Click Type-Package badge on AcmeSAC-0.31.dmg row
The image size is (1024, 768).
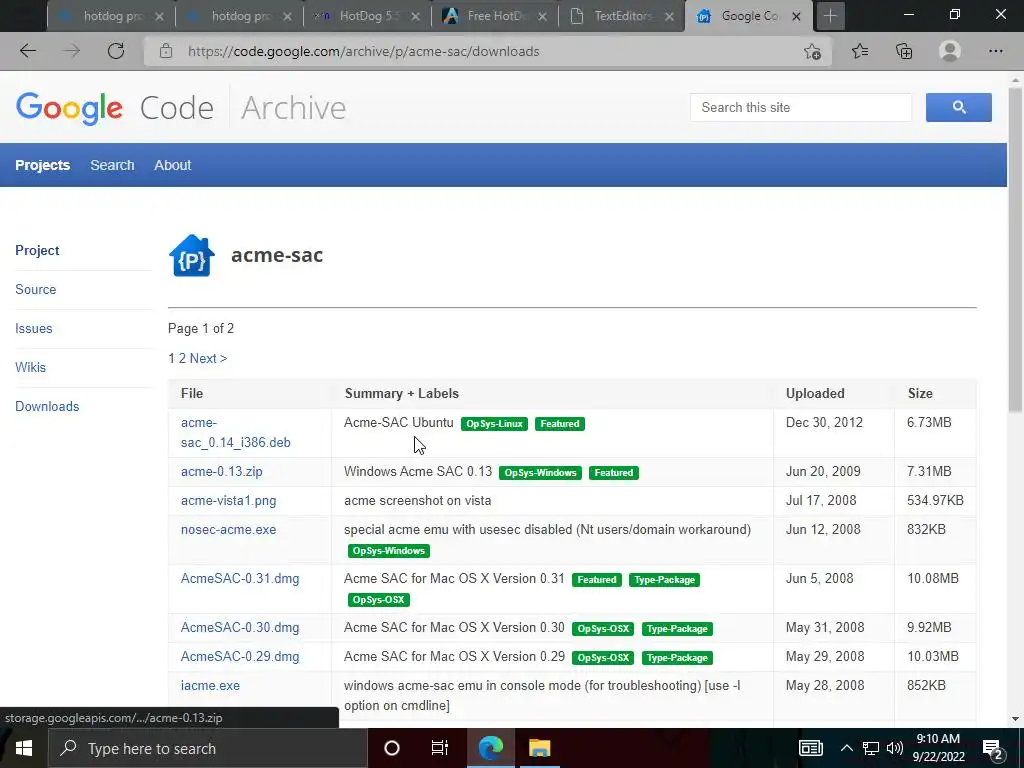pos(664,580)
